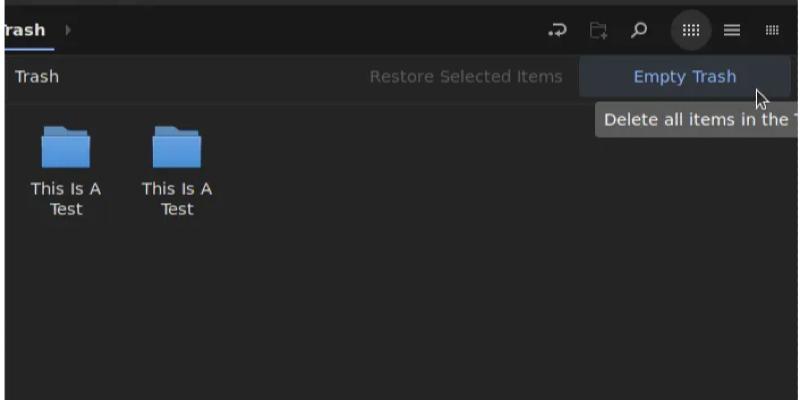Click the second folder's This Is A Test label
Screen dimensions: 800x400
tap(177, 199)
